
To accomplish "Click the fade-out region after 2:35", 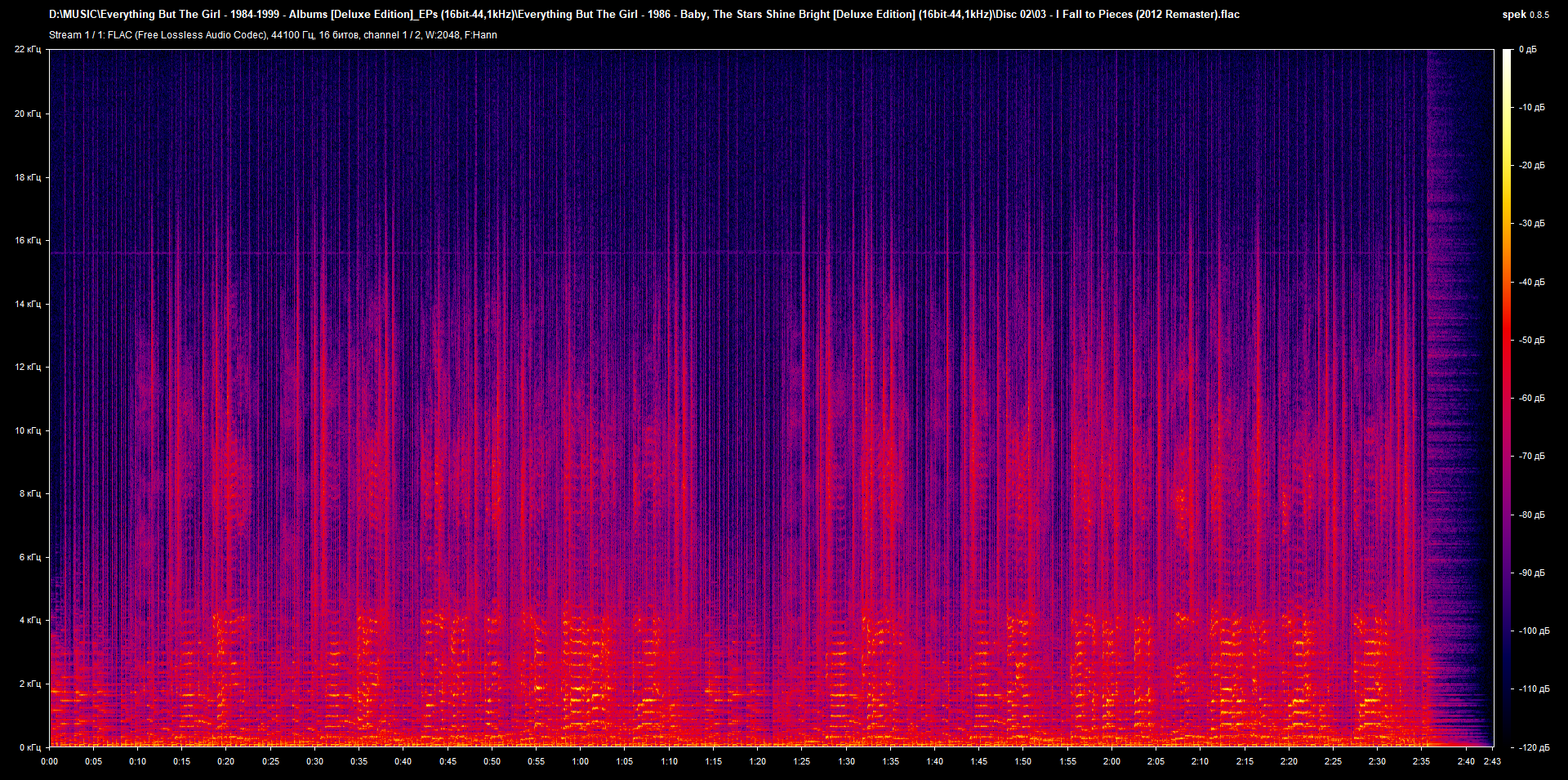I will coord(1458,398).
